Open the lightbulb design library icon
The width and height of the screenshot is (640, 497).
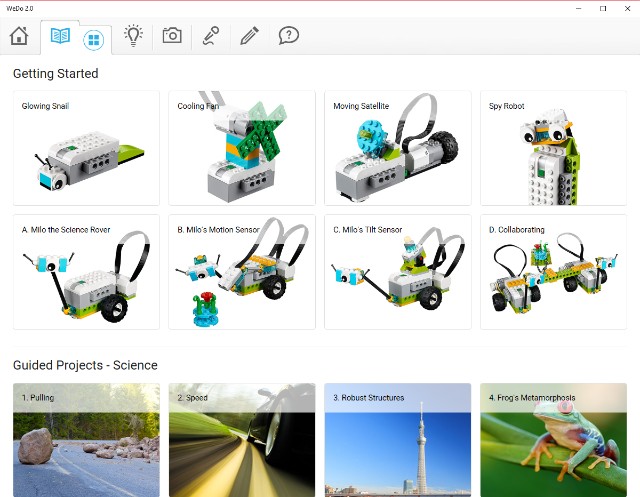coord(133,36)
